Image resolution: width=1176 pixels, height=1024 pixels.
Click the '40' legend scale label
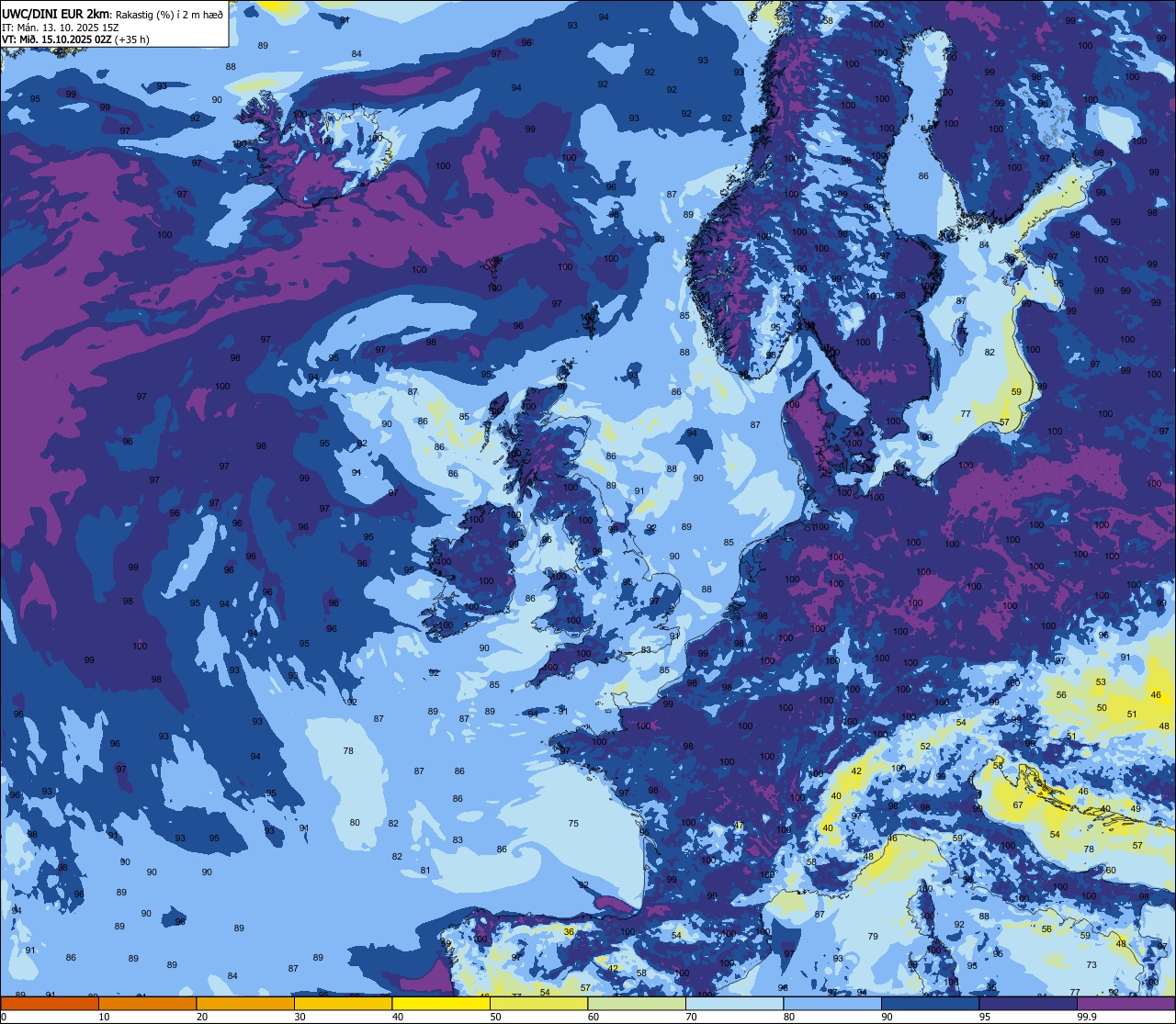coord(398,1017)
